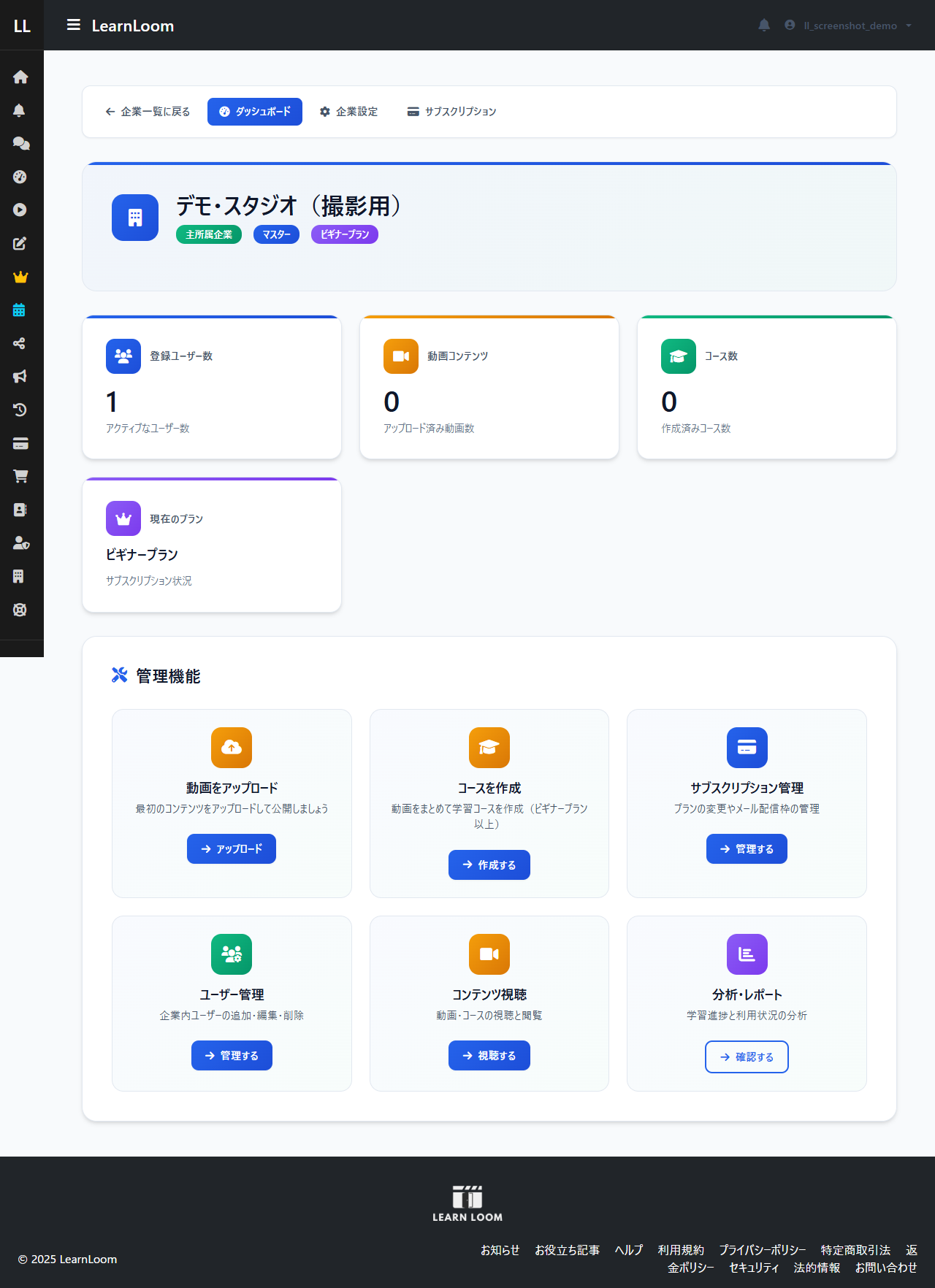Open calendar icon in sidebar
The width and height of the screenshot is (935, 1288).
click(x=19, y=310)
